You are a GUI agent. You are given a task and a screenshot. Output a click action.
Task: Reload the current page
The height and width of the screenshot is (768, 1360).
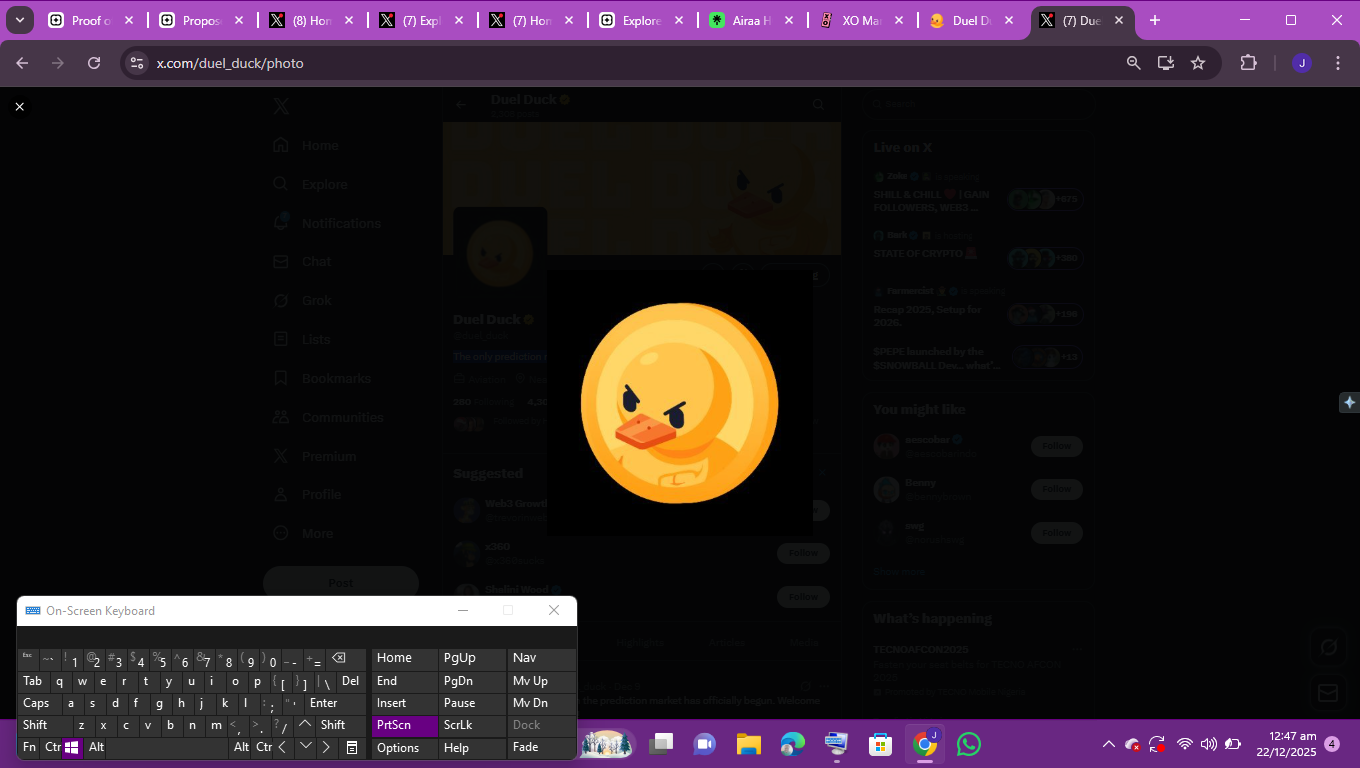tap(94, 63)
